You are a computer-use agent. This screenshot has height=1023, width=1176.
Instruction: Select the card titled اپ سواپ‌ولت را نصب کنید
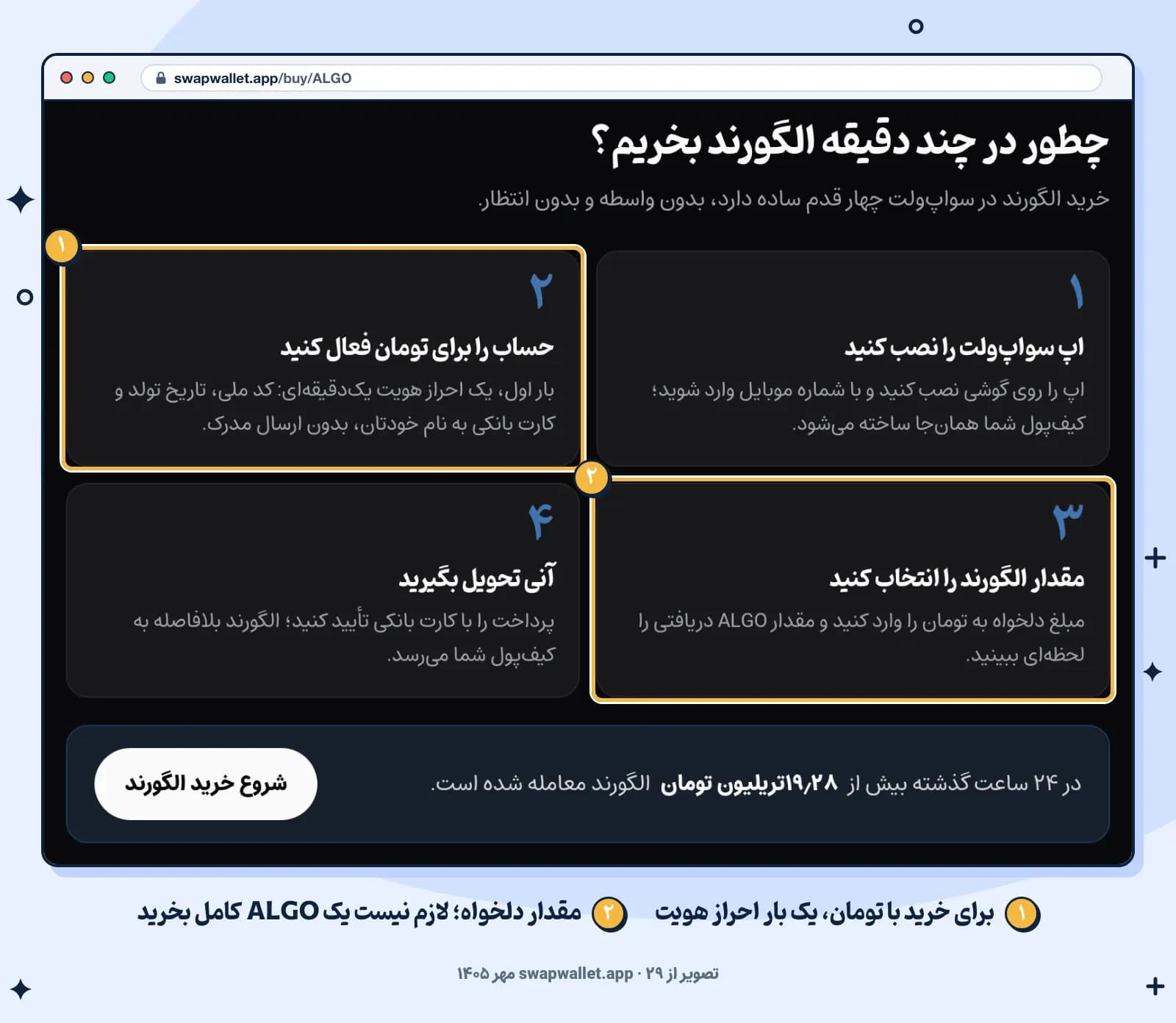(853, 358)
